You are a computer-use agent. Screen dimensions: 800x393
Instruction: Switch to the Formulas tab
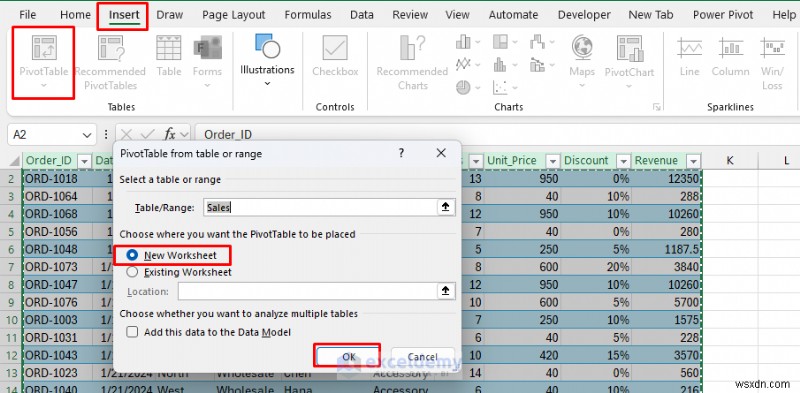pyautogui.click(x=308, y=15)
